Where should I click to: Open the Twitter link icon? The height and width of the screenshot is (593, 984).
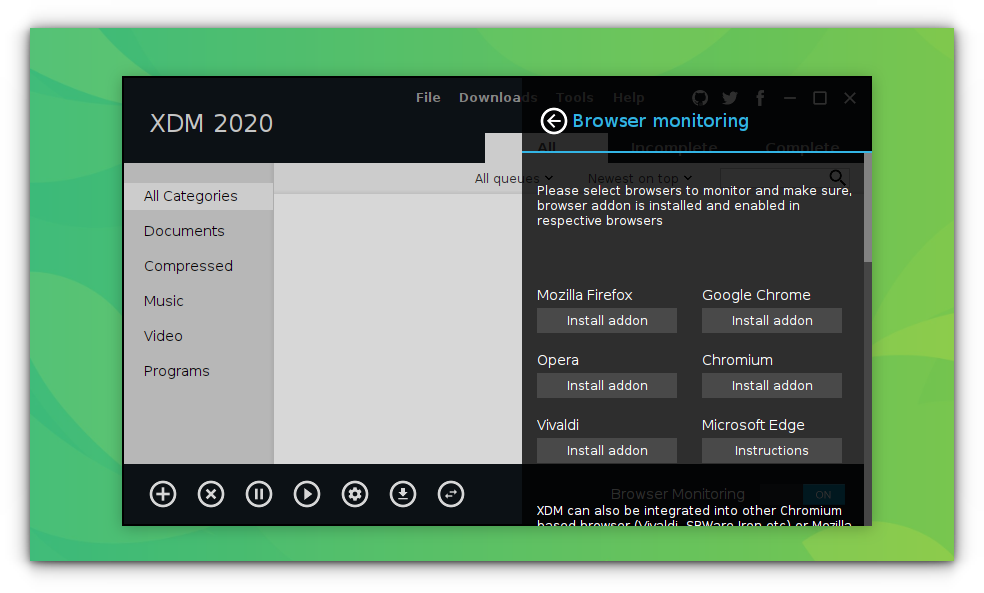click(x=730, y=98)
